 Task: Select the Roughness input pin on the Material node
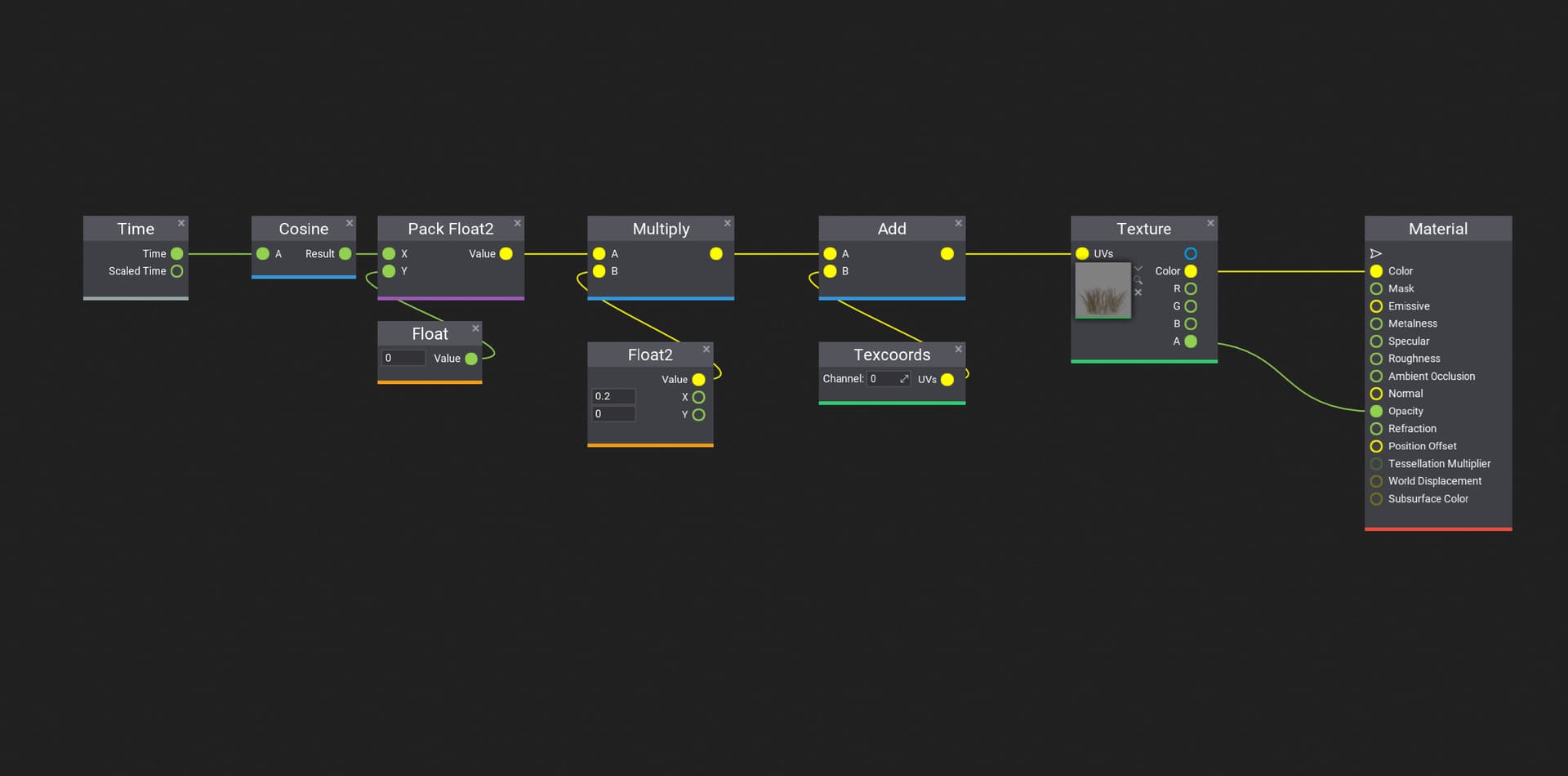(x=1376, y=359)
